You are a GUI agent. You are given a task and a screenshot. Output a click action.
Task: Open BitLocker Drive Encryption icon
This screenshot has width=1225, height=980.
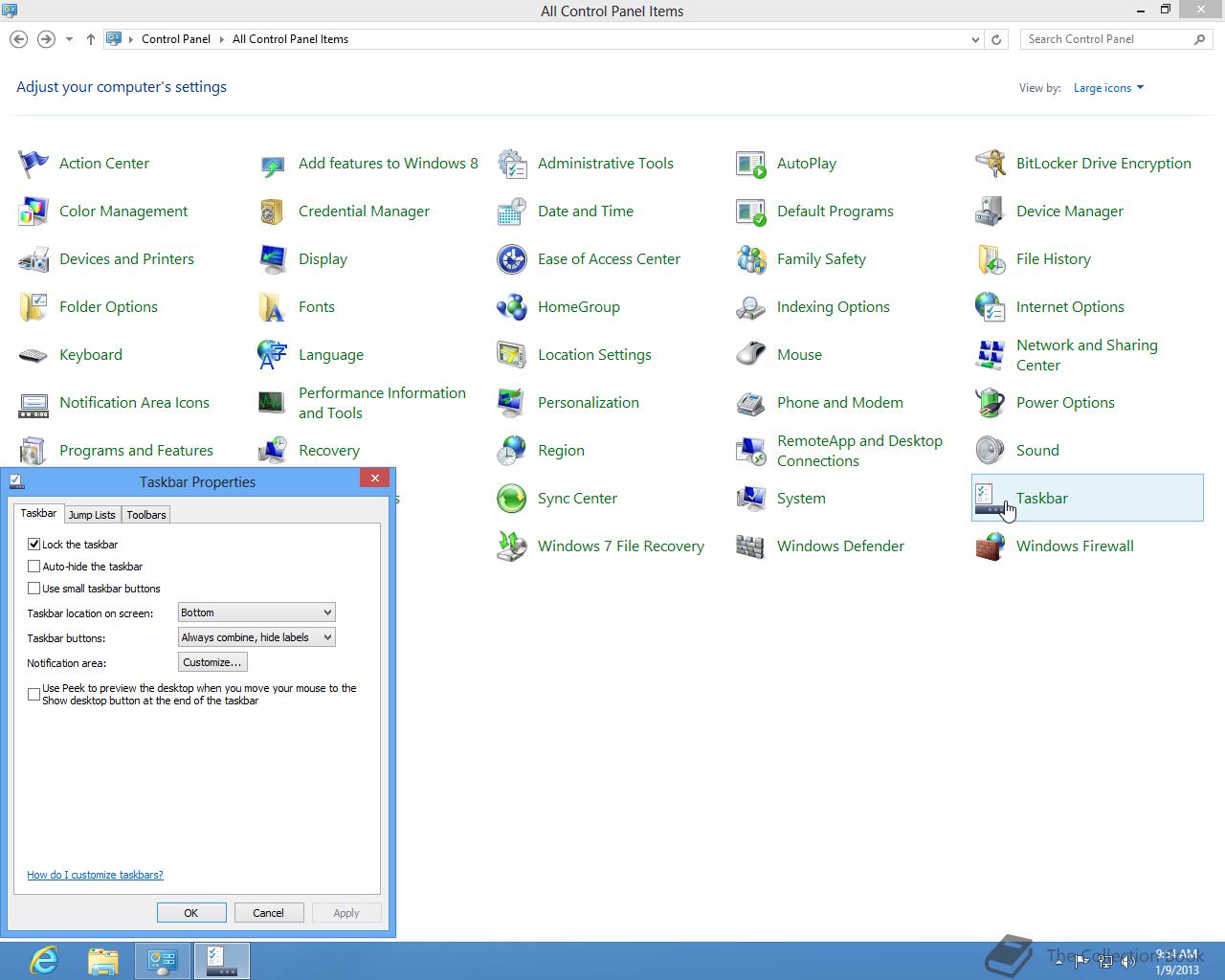coord(991,164)
